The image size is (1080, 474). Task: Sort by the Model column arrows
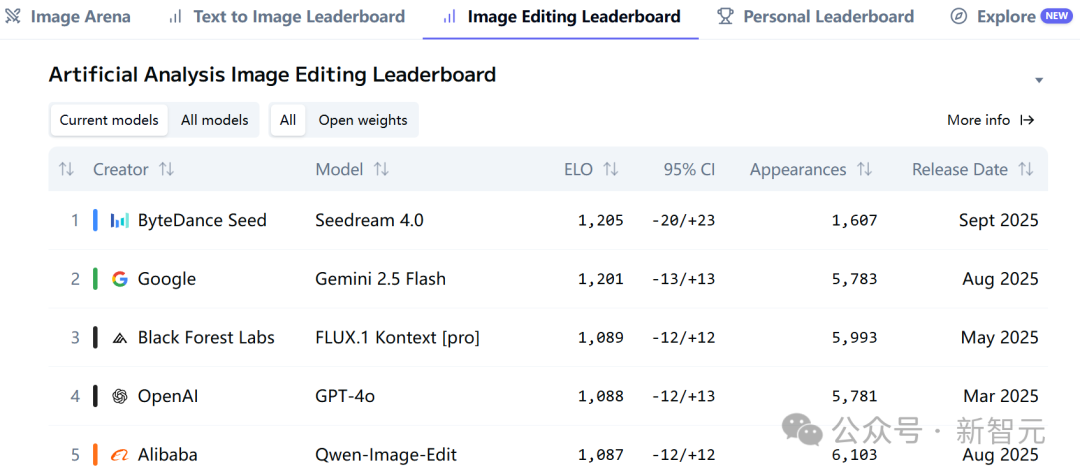[381, 169]
